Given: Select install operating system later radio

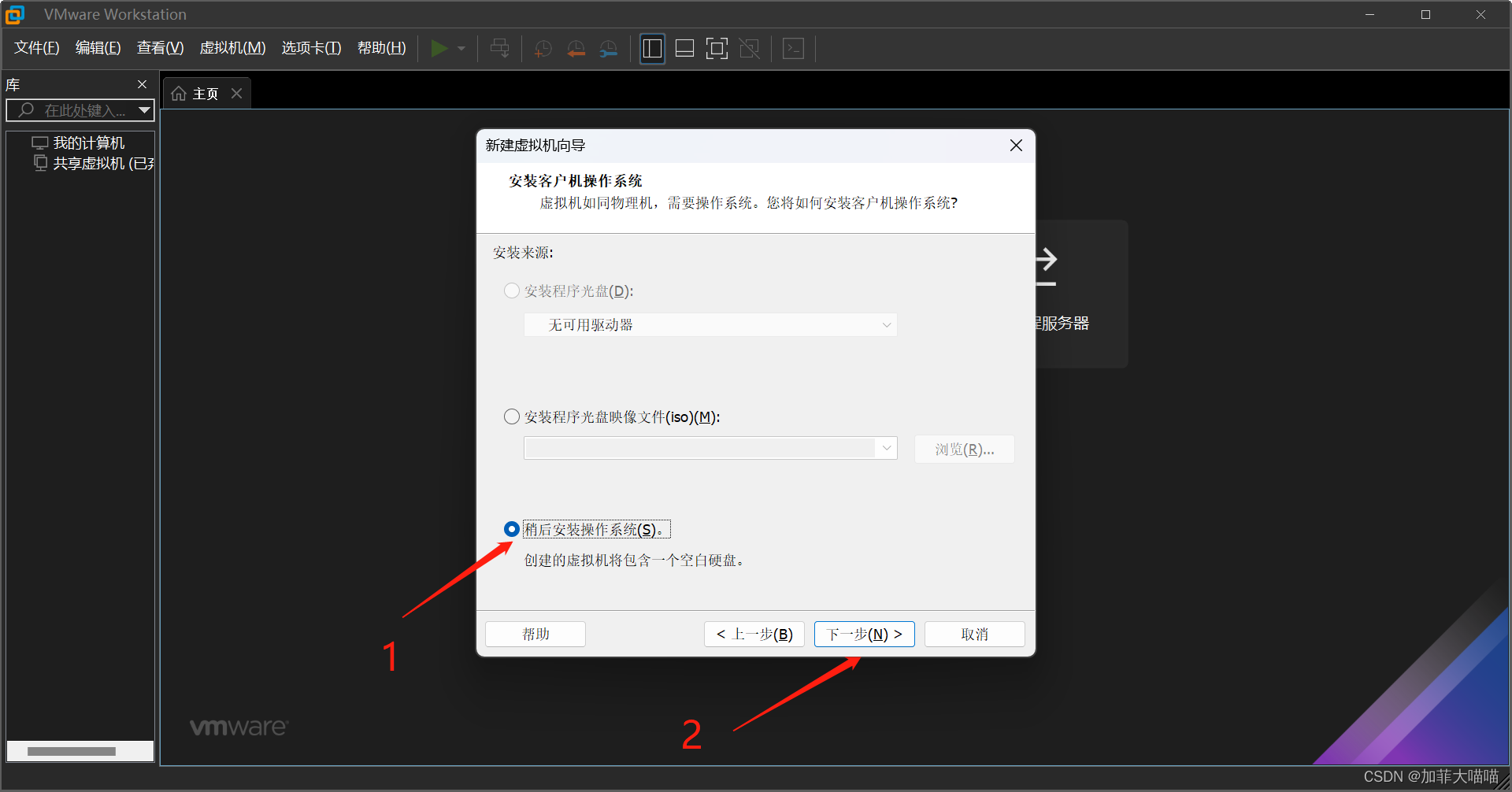Looking at the screenshot, I should (x=512, y=529).
